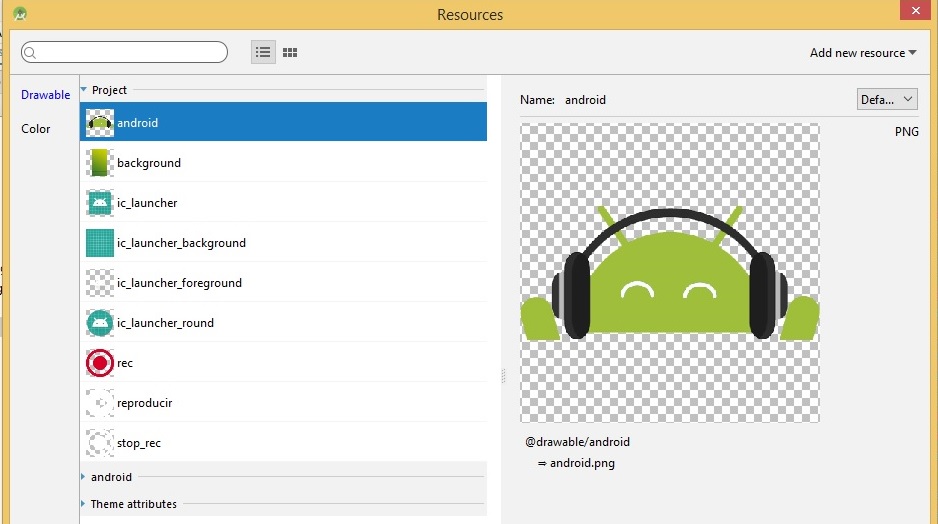938x524 pixels.
Task: Switch to list view mode
Action: [263, 52]
